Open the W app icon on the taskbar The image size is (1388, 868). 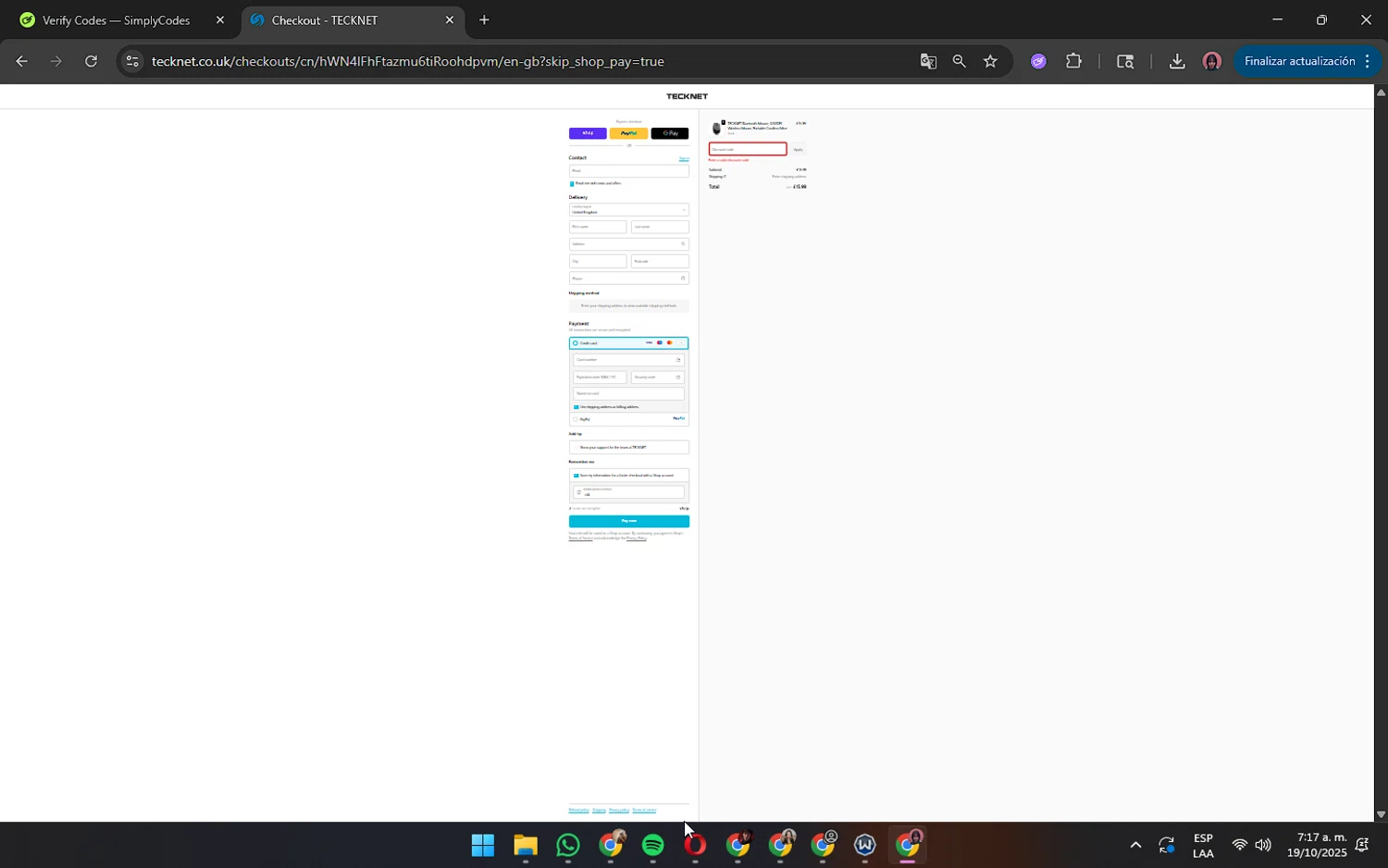tap(865, 846)
